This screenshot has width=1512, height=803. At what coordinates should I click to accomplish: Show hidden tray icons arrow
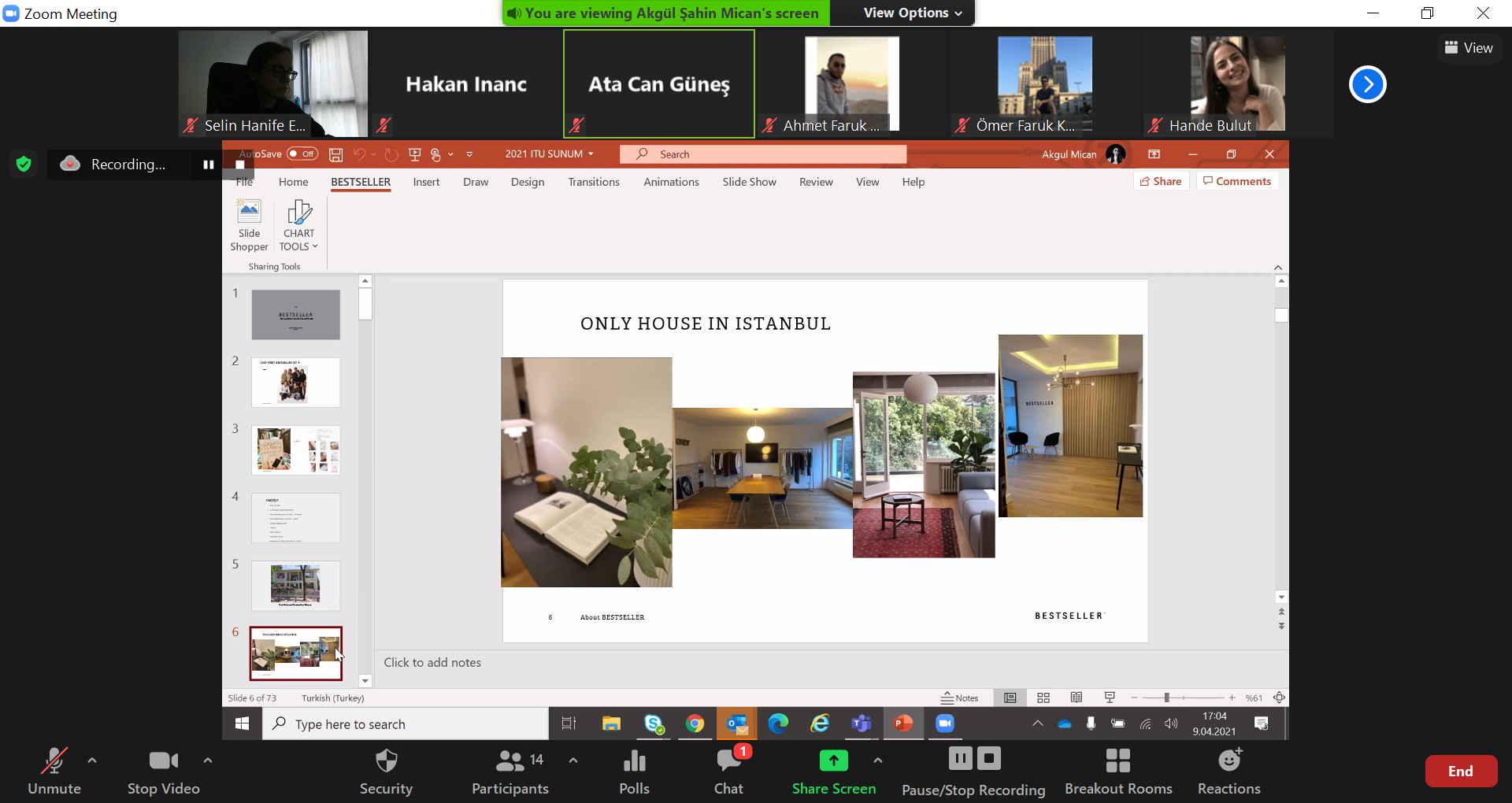1038,723
